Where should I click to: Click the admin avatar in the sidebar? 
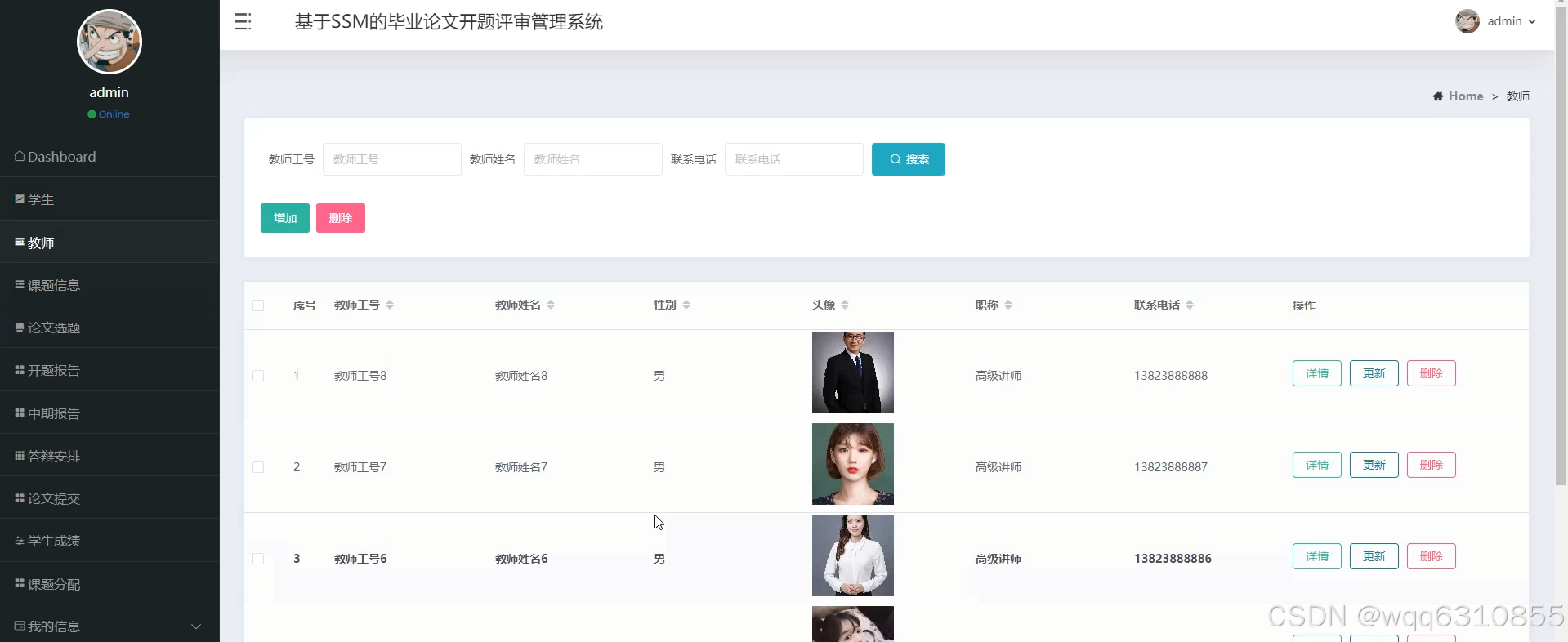[x=109, y=42]
